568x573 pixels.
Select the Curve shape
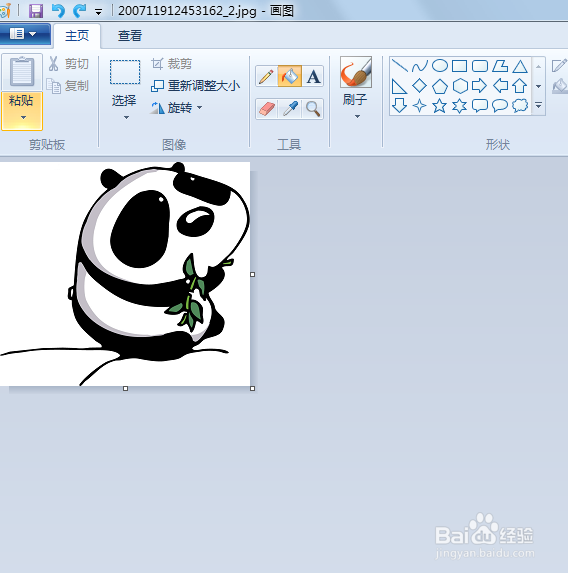[419, 66]
